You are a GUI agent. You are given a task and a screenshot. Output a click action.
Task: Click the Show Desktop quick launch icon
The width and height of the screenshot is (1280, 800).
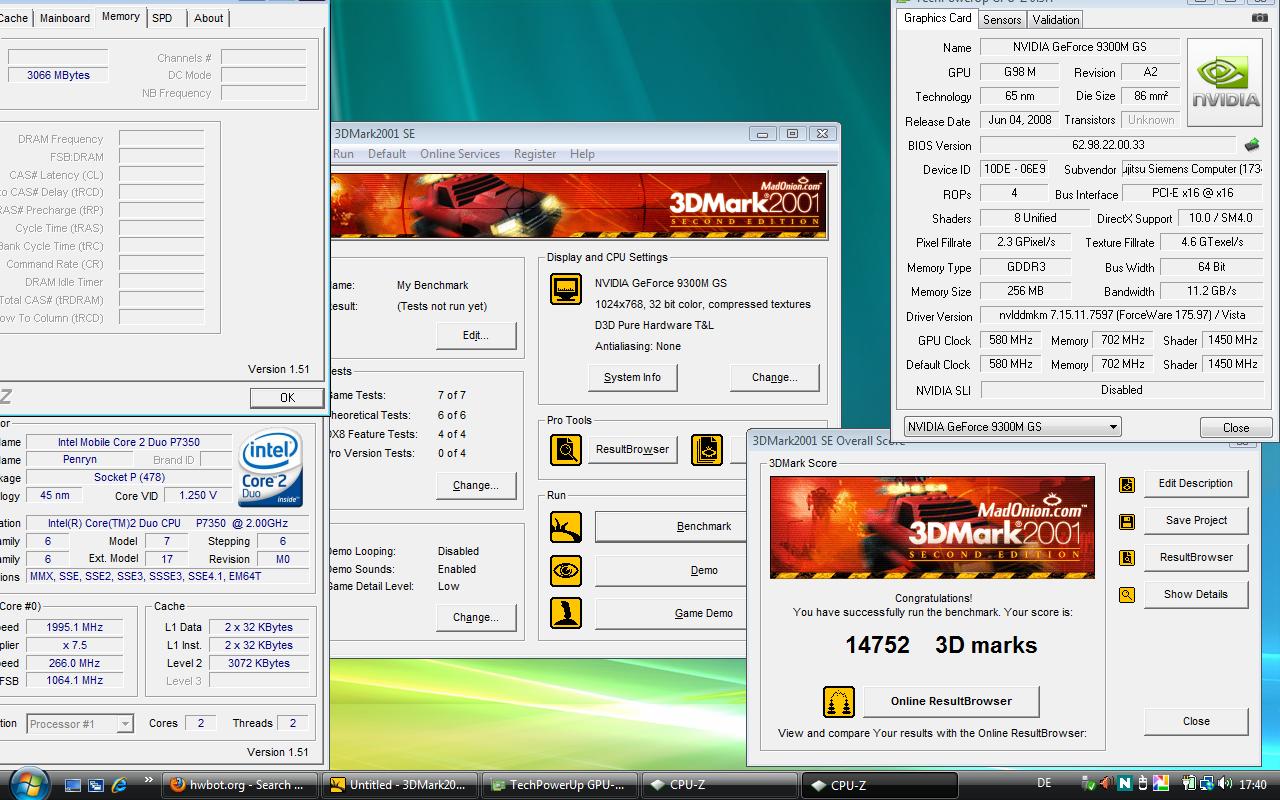tap(74, 785)
